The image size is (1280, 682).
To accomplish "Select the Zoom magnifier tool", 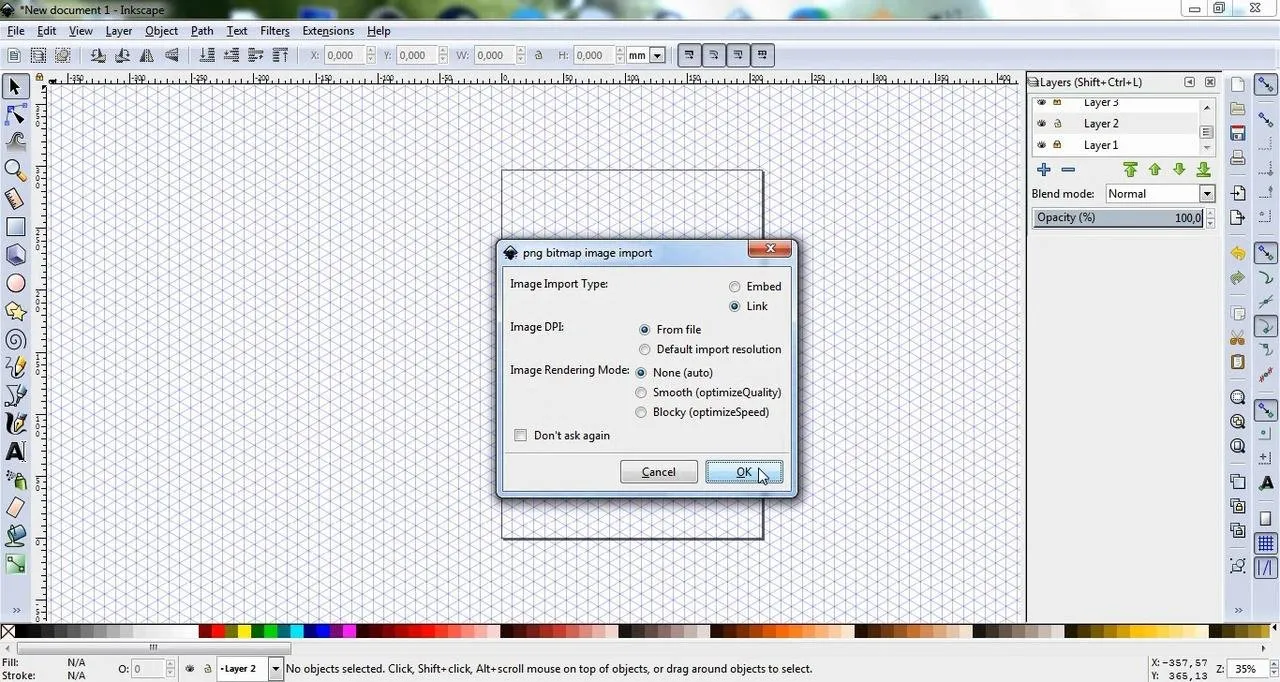I will pyautogui.click(x=15, y=171).
